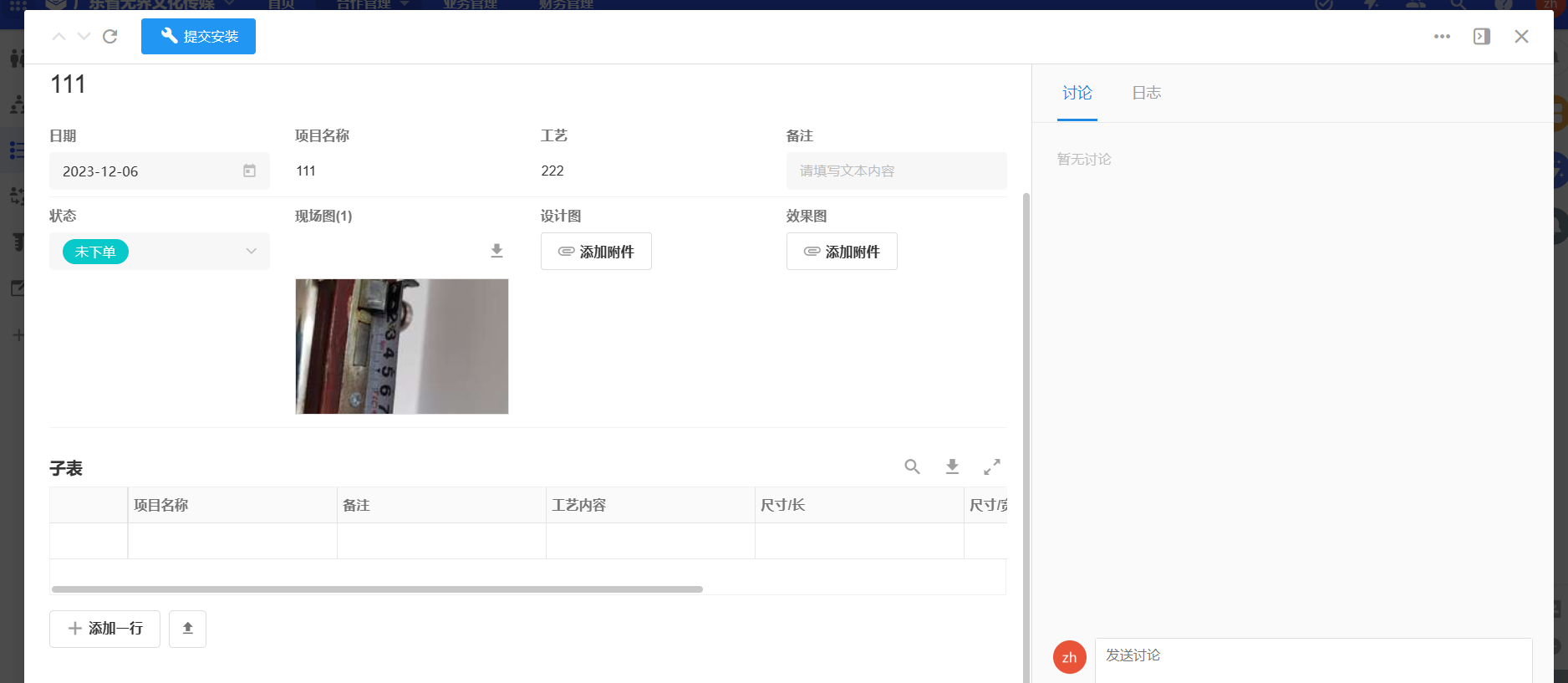Add attachment under 设计图

pyautogui.click(x=596, y=252)
